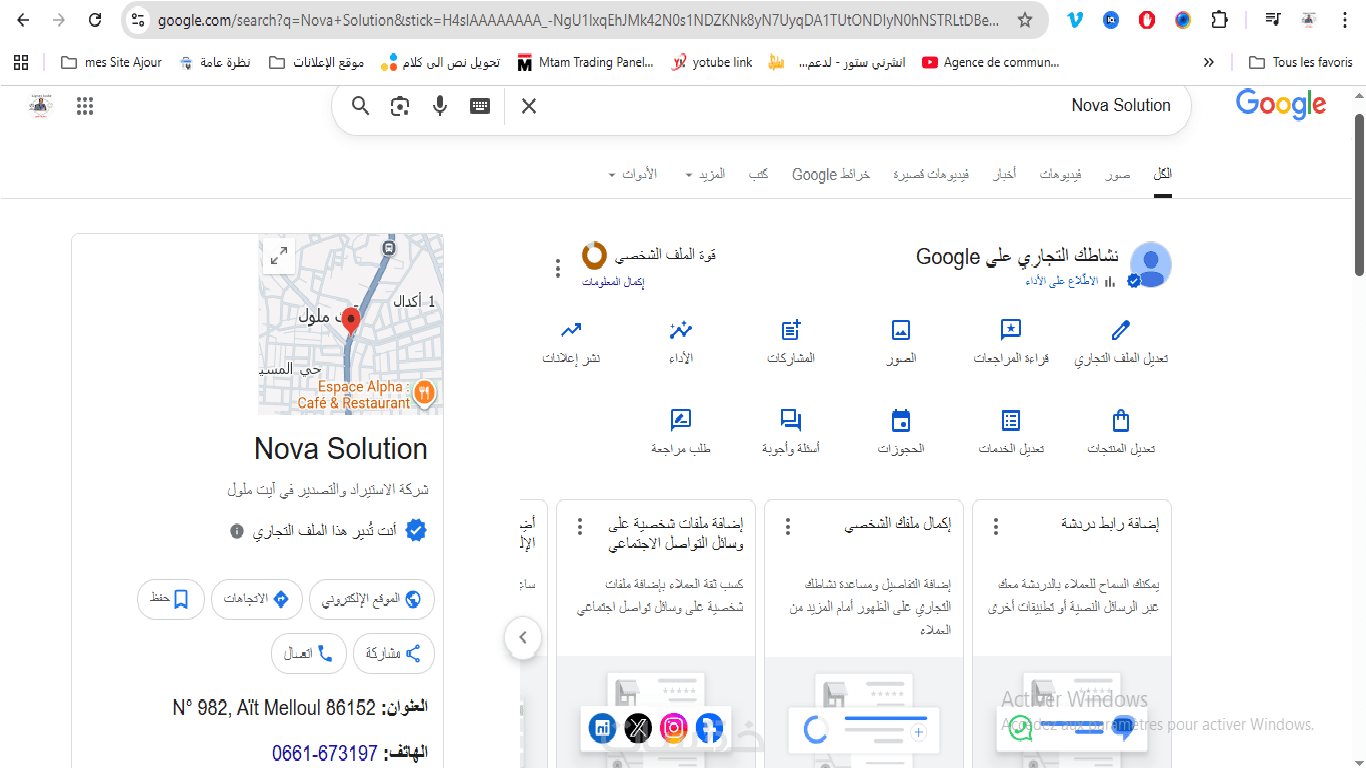The height and width of the screenshot is (768, 1366).
Task: Click the info icon beside the verified-management text
Action: [237, 531]
